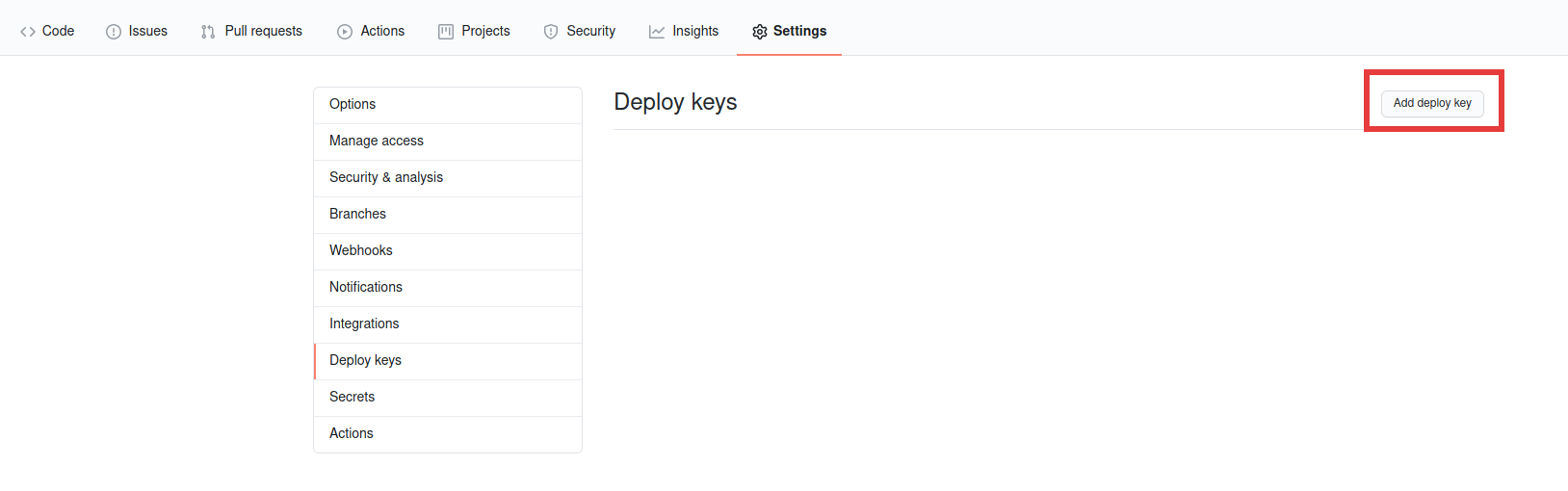
Task: Select Manage access in the sidebar
Action: [448, 142]
